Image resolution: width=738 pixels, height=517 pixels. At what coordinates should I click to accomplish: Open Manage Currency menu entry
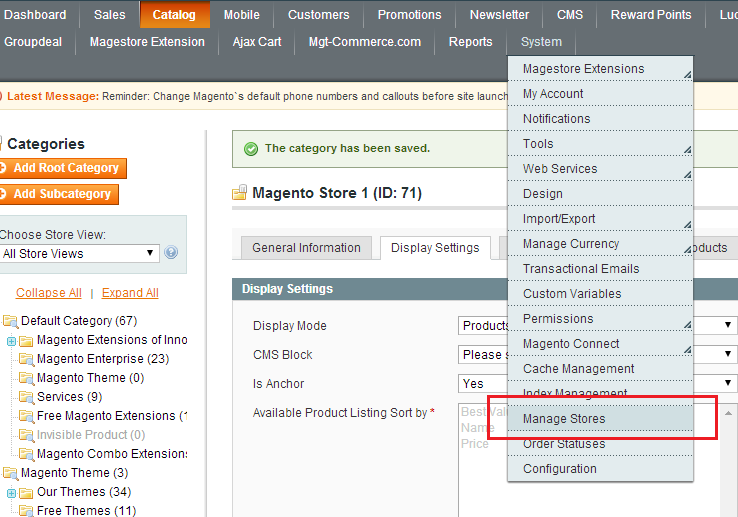click(x=600, y=244)
